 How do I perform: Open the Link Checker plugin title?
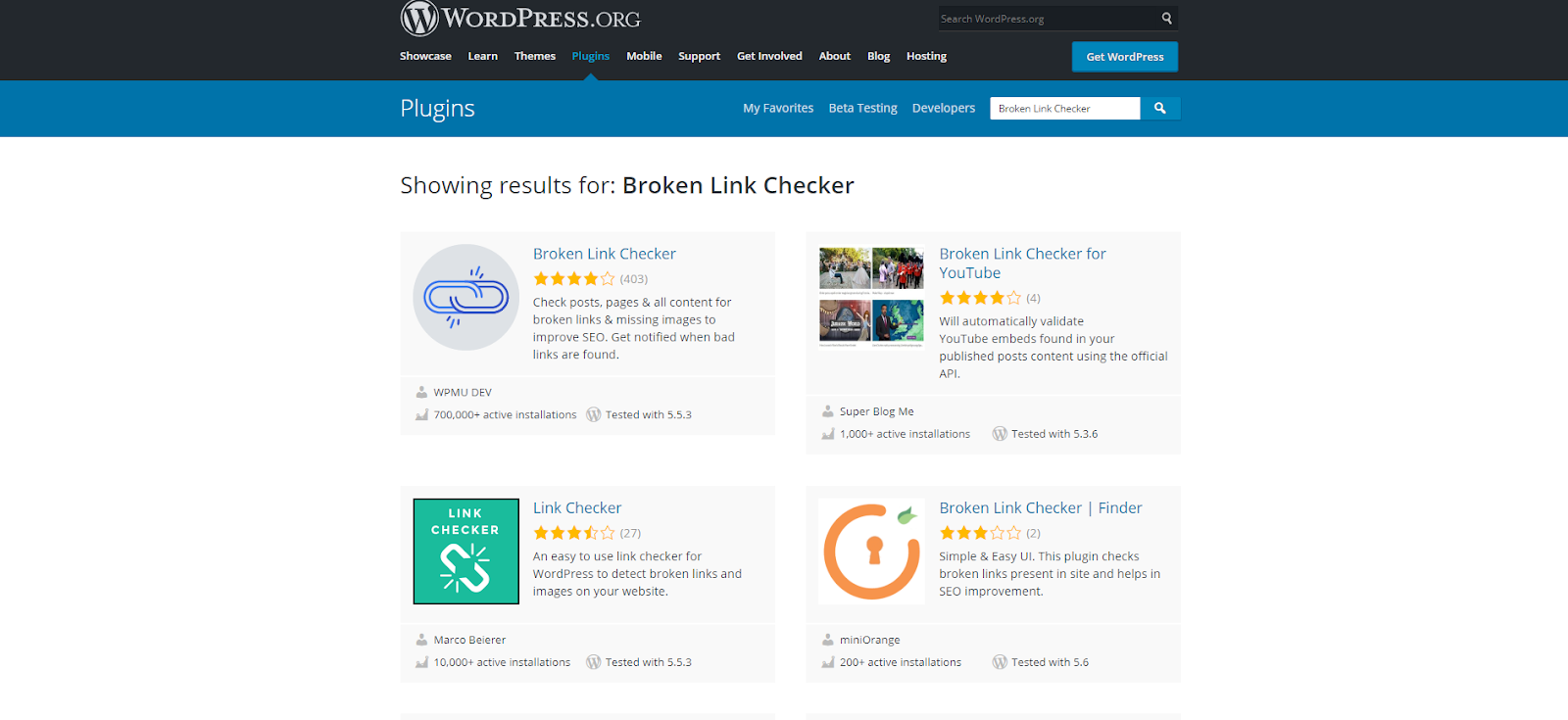(577, 508)
